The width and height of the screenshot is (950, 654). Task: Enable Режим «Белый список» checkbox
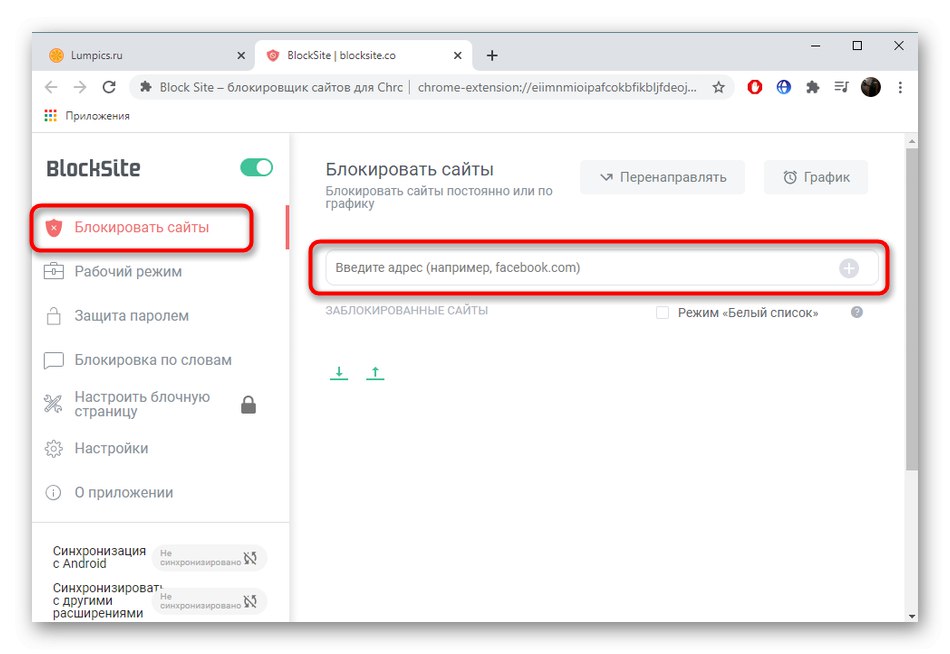tap(662, 312)
